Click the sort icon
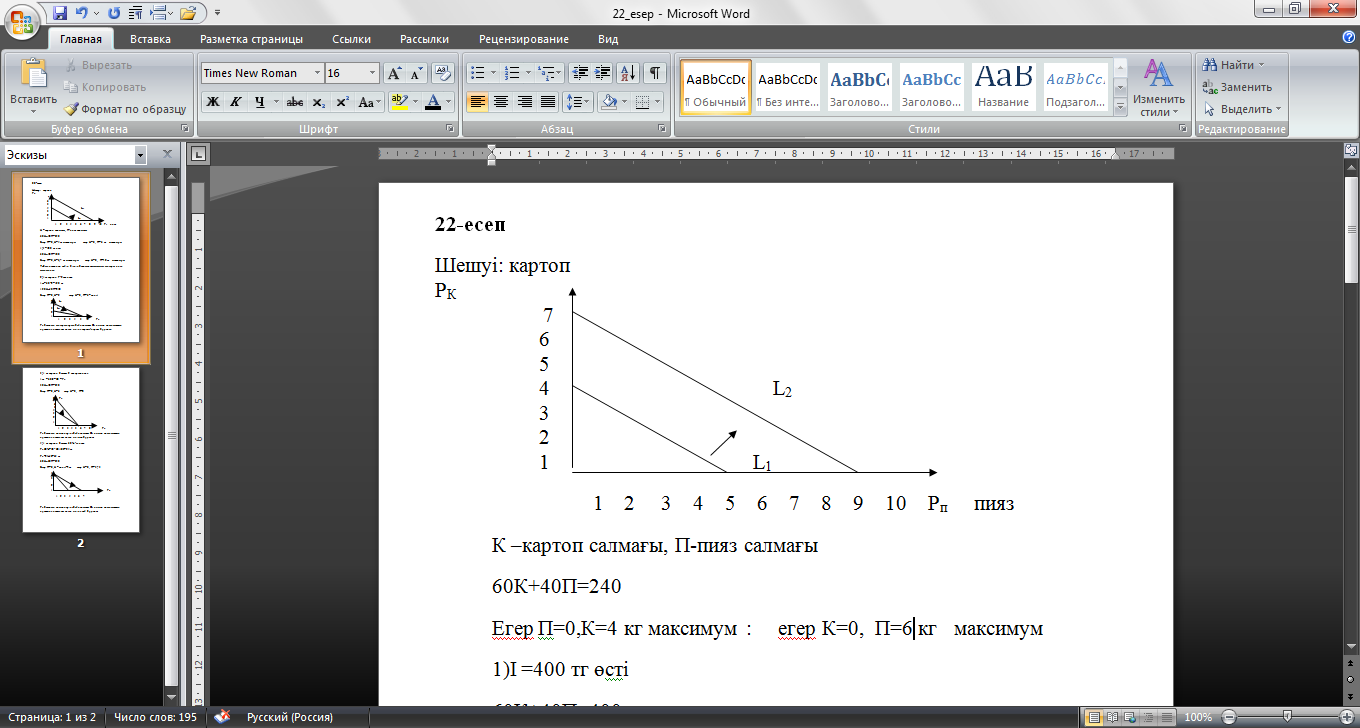1360x728 pixels. point(628,73)
